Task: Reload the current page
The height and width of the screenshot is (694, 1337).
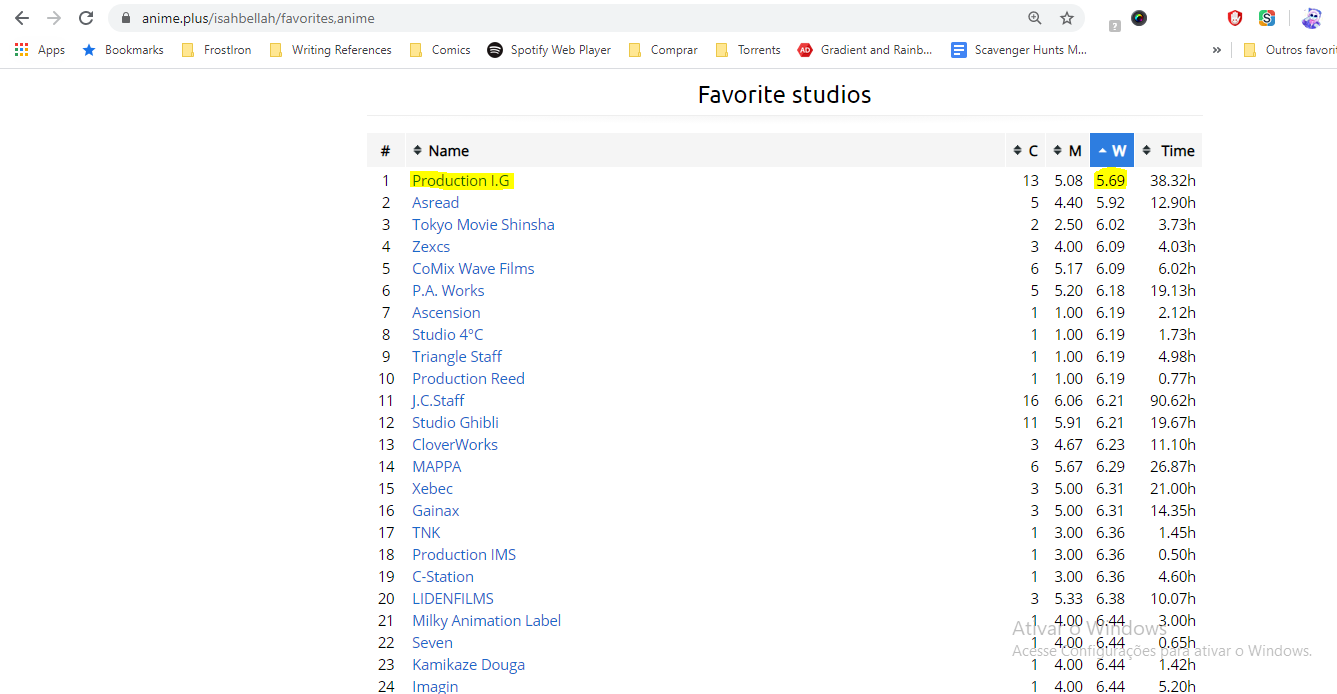Action: [86, 18]
